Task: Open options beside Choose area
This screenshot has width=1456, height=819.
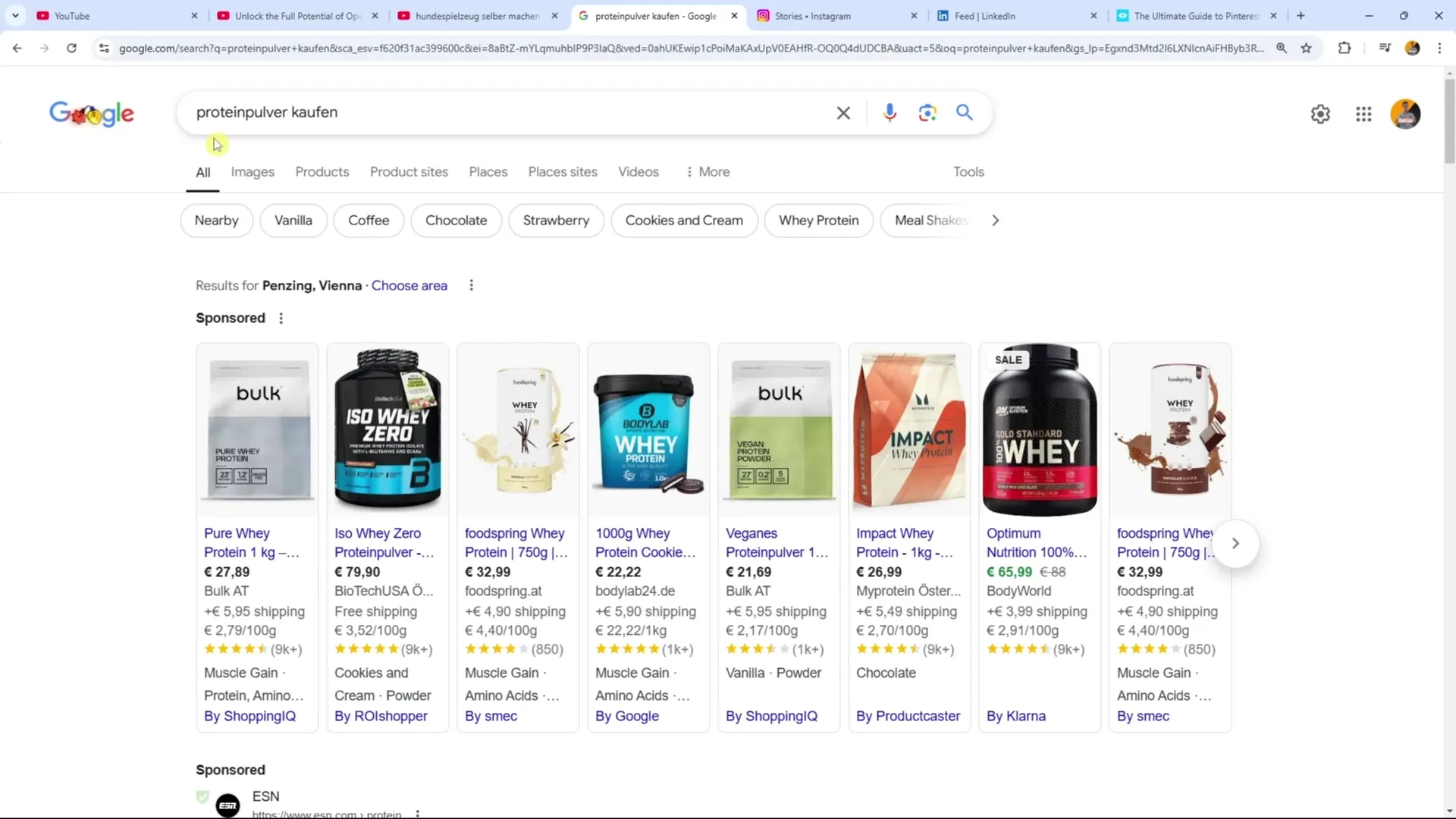Action: [471, 285]
